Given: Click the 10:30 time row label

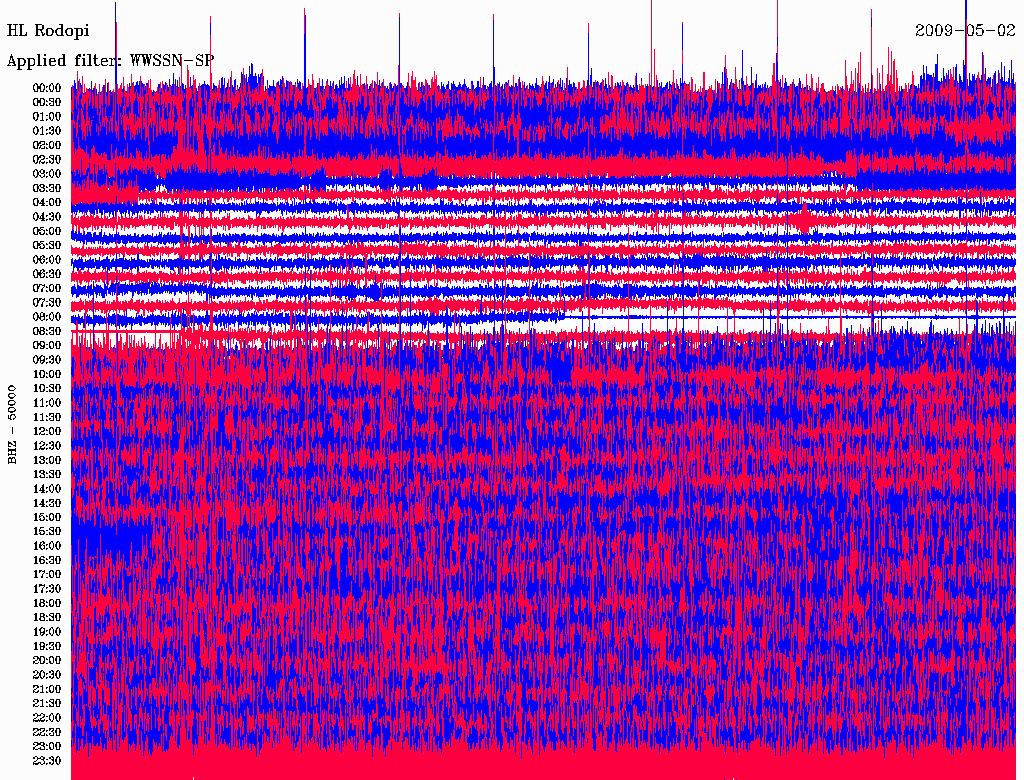Looking at the screenshot, I should pyautogui.click(x=48, y=388).
